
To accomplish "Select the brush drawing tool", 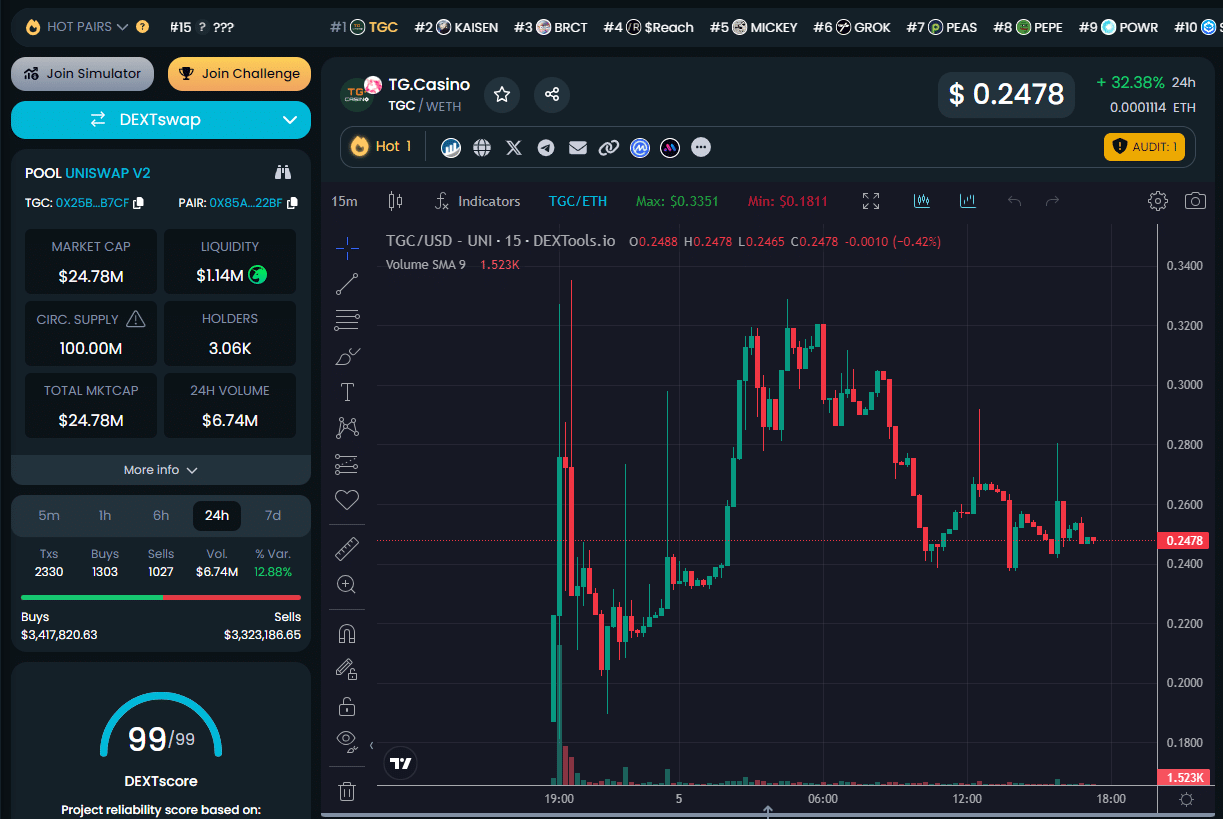I will click(x=347, y=356).
